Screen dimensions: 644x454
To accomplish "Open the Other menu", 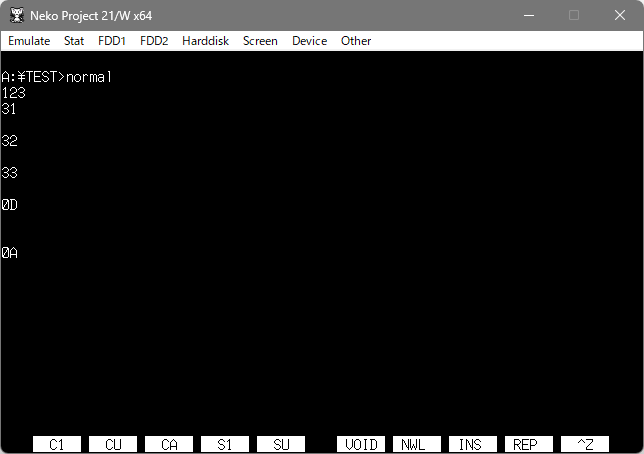I will pyautogui.click(x=356, y=41).
